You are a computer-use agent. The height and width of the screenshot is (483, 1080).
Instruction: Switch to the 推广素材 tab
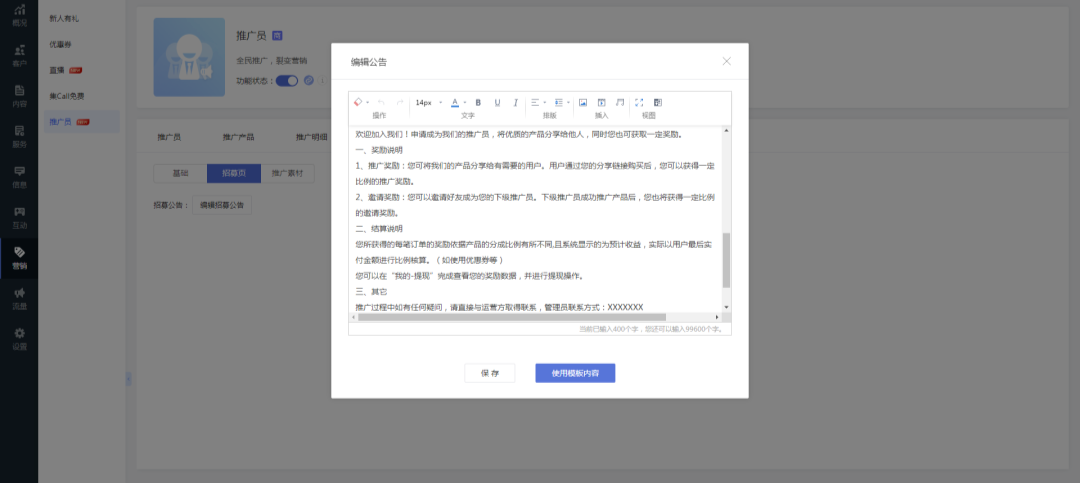(x=293, y=173)
